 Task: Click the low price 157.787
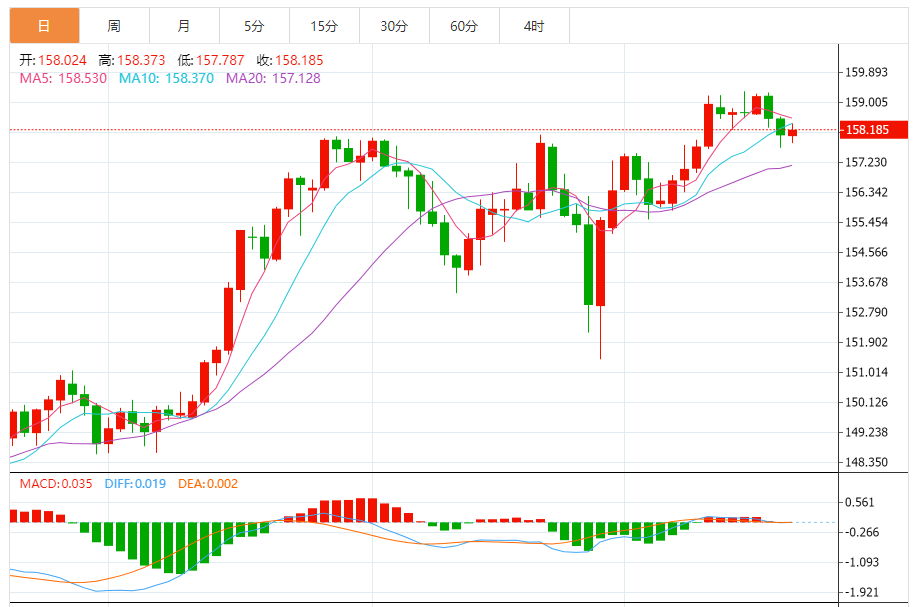tap(220, 60)
